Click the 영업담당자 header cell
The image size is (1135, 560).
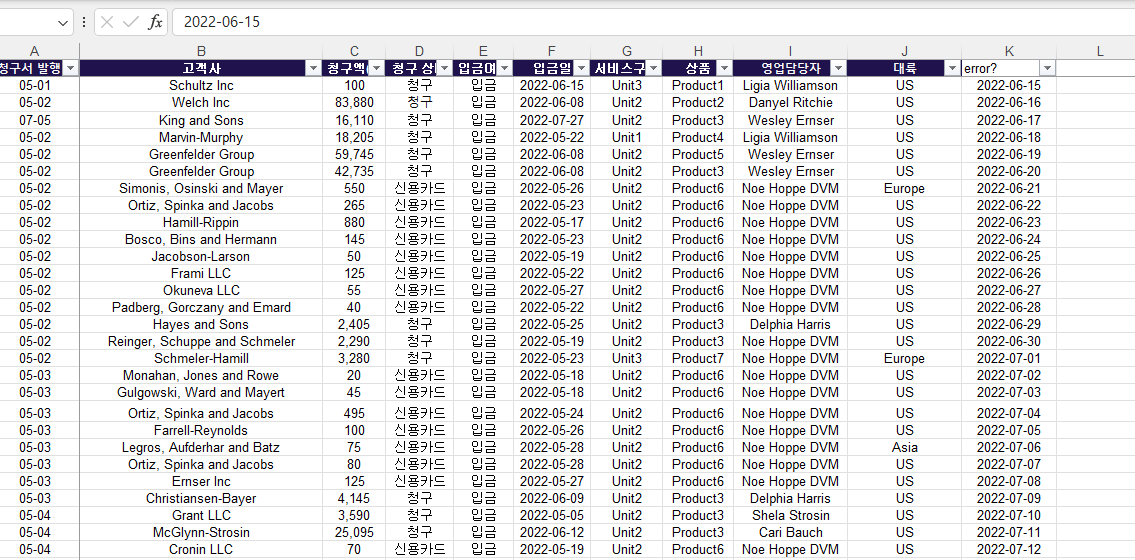tap(790, 68)
